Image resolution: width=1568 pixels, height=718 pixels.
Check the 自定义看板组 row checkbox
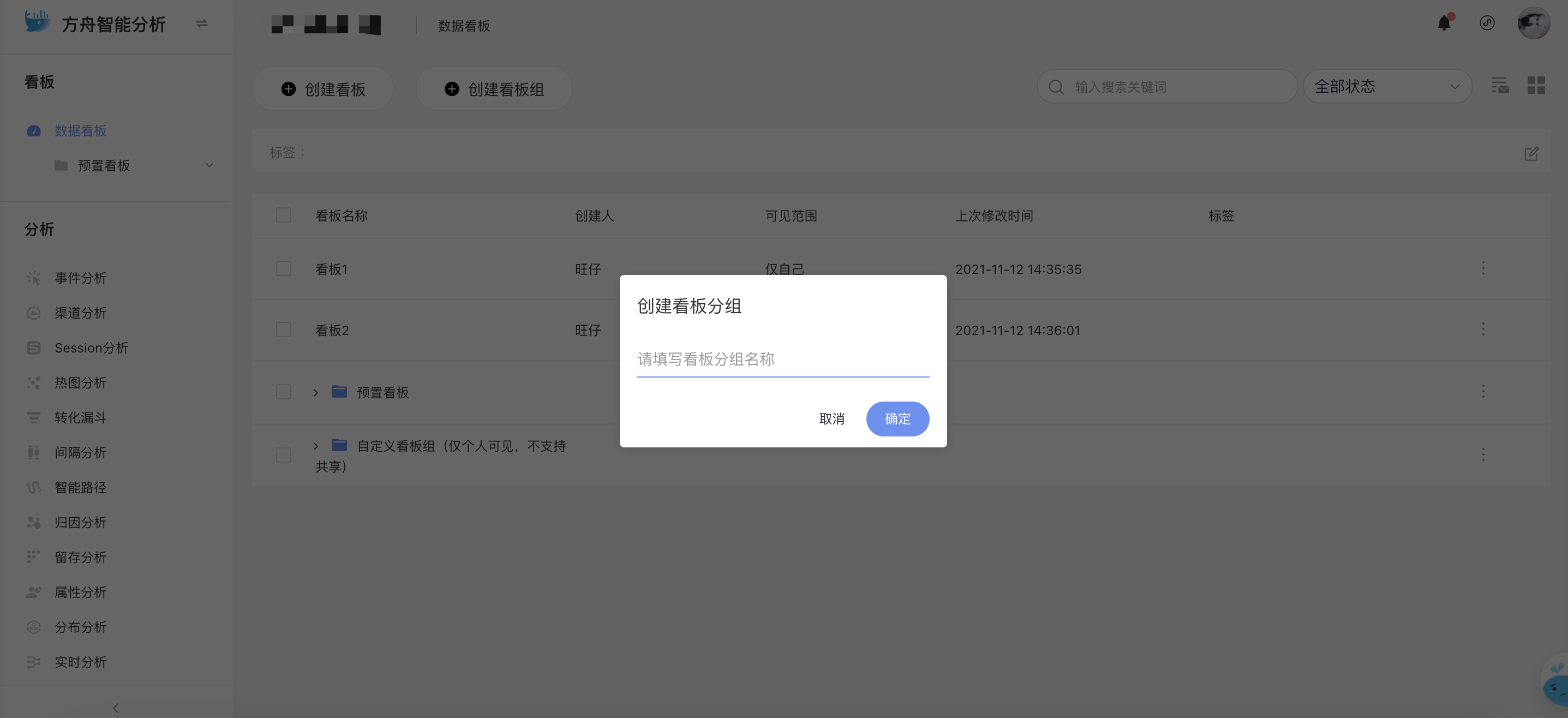[x=284, y=455]
